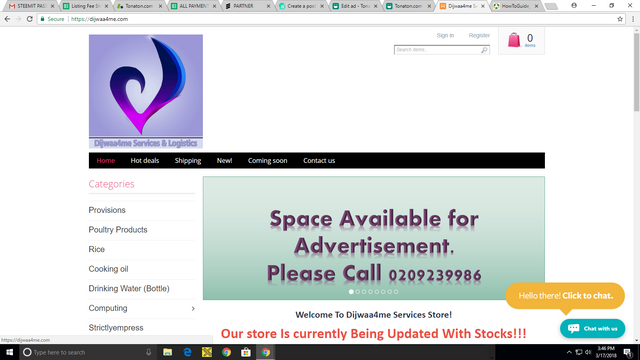The height and width of the screenshot is (360, 640).
Task: Select the first carousel slide dot
Action: pos(351,291)
